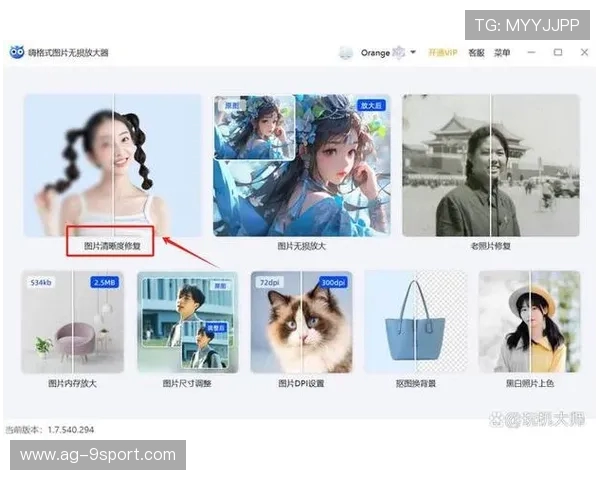
Task: Close the image enlarger window
Action: tap(584, 52)
